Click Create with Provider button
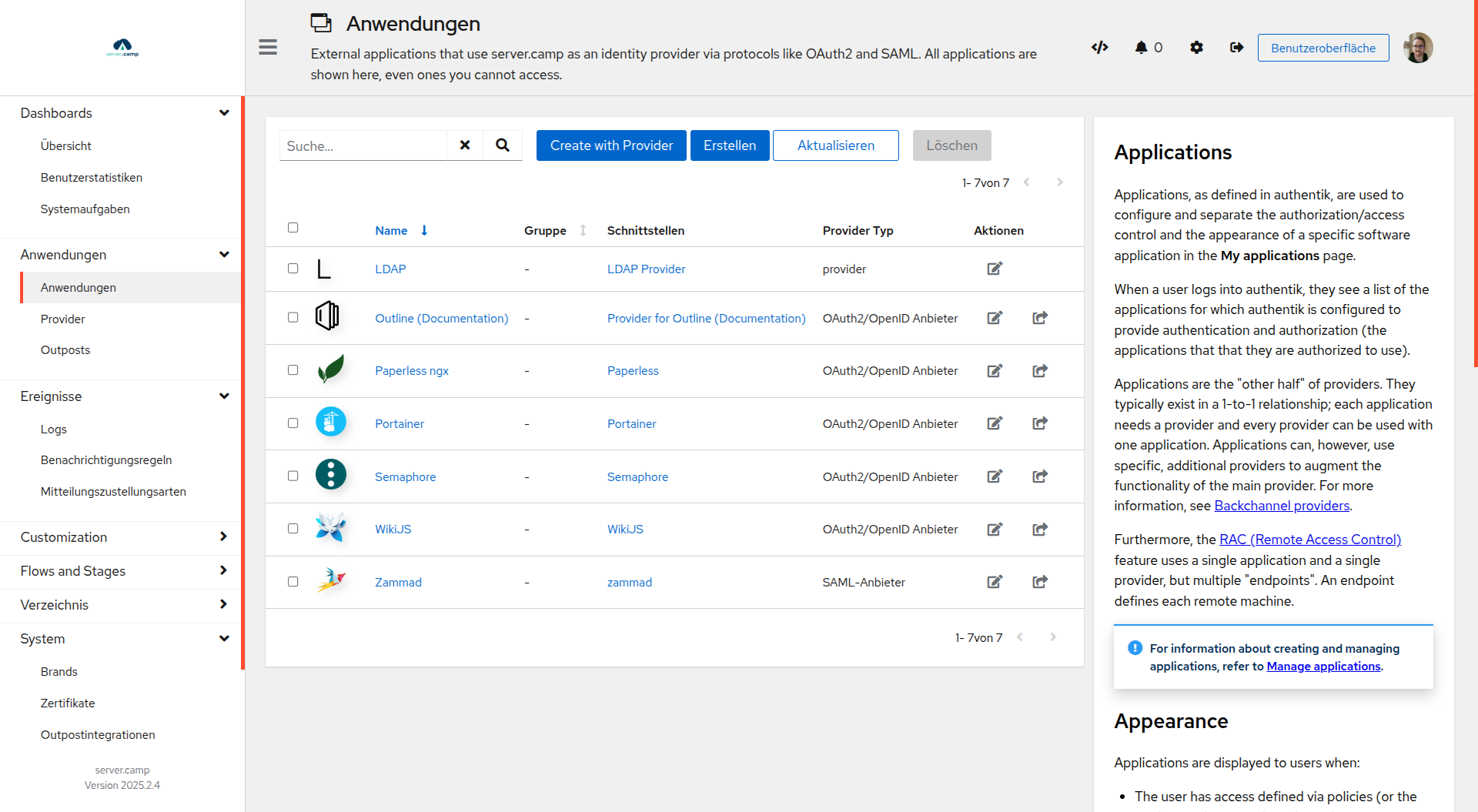The width and height of the screenshot is (1478, 812). coord(611,145)
